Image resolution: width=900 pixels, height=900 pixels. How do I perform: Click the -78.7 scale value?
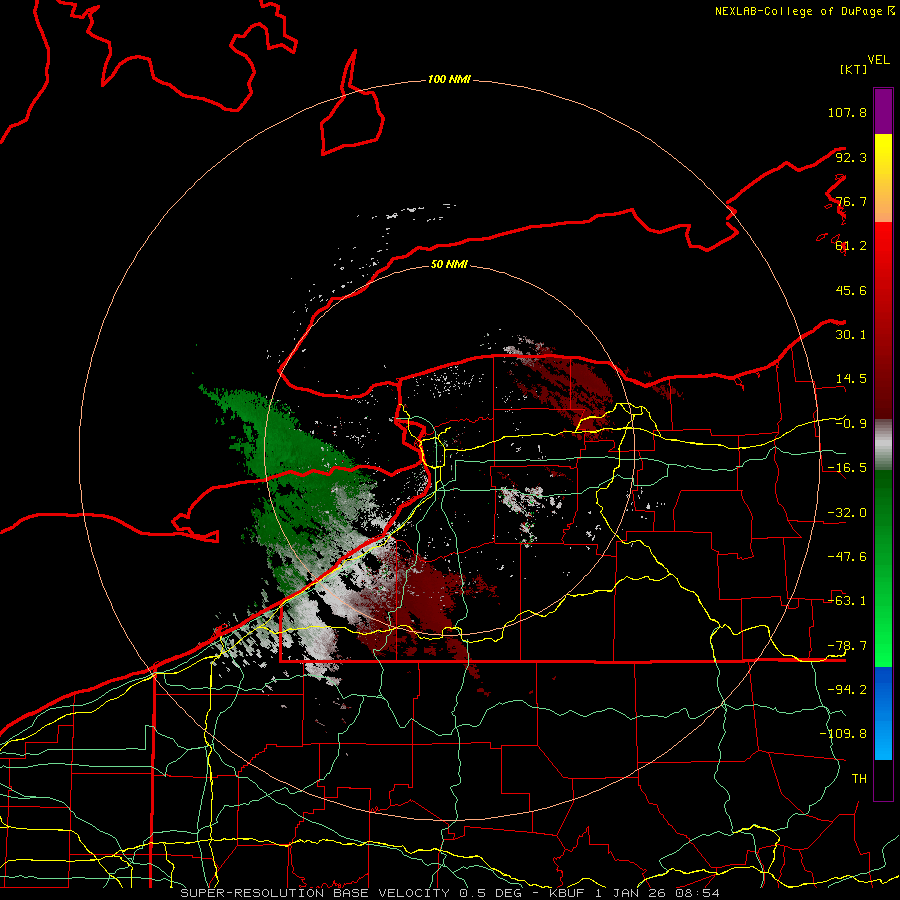[847, 646]
